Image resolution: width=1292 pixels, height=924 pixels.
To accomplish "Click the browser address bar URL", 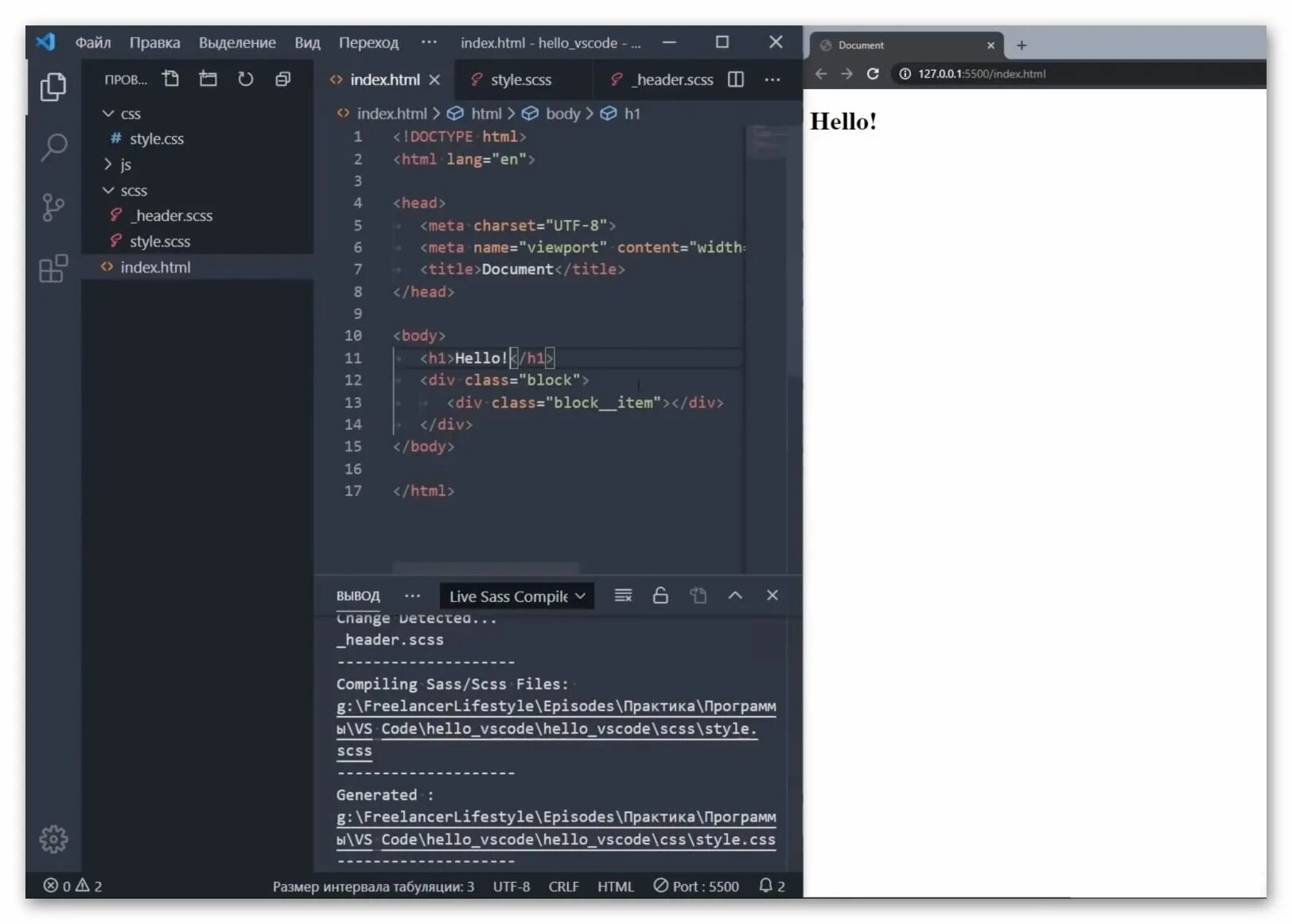I will [982, 74].
